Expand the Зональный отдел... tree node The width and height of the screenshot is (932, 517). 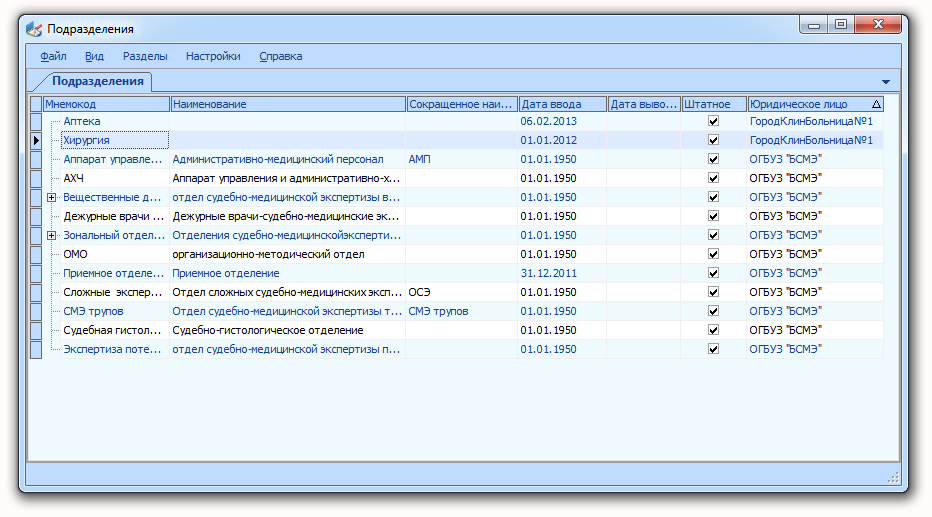[52, 235]
